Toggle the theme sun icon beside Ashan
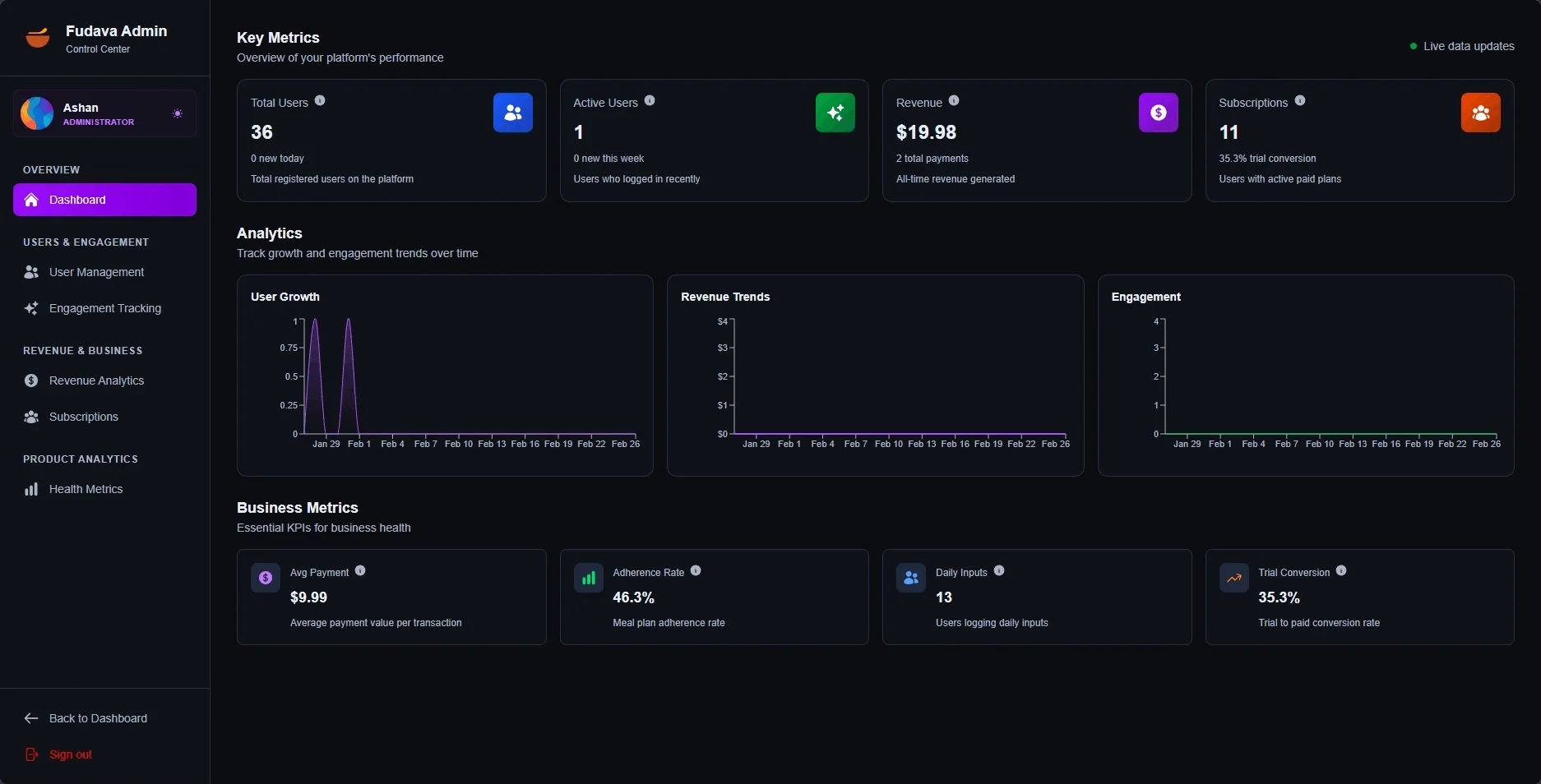The width and height of the screenshot is (1541, 784). [x=178, y=113]
